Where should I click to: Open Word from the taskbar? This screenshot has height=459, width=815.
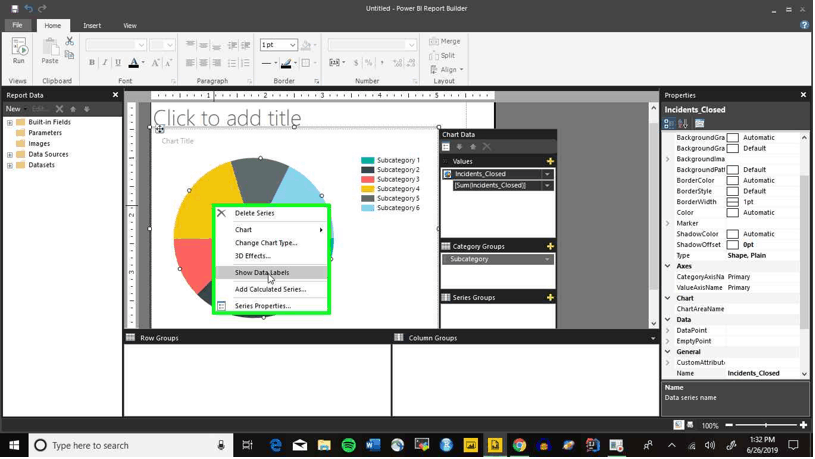point(373,445)
